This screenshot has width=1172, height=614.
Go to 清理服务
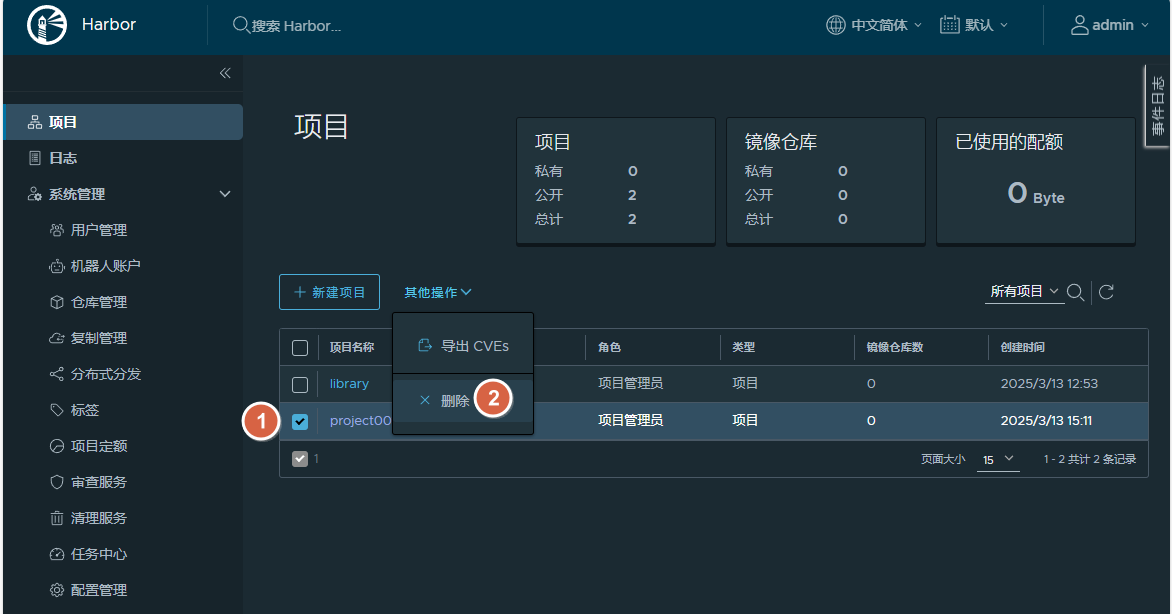(98, 518)
